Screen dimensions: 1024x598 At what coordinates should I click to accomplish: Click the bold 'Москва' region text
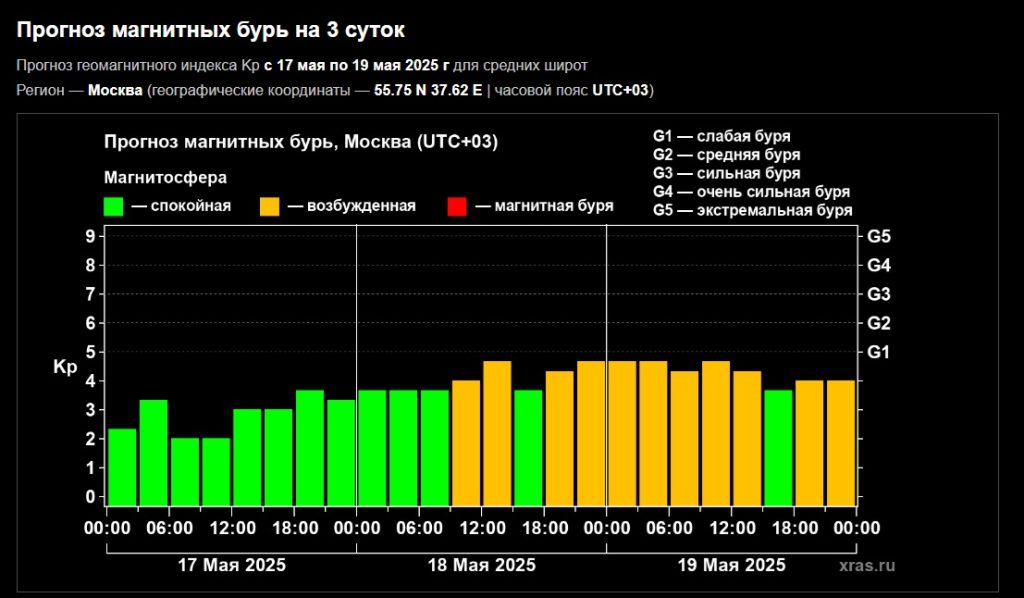(115, 91)
